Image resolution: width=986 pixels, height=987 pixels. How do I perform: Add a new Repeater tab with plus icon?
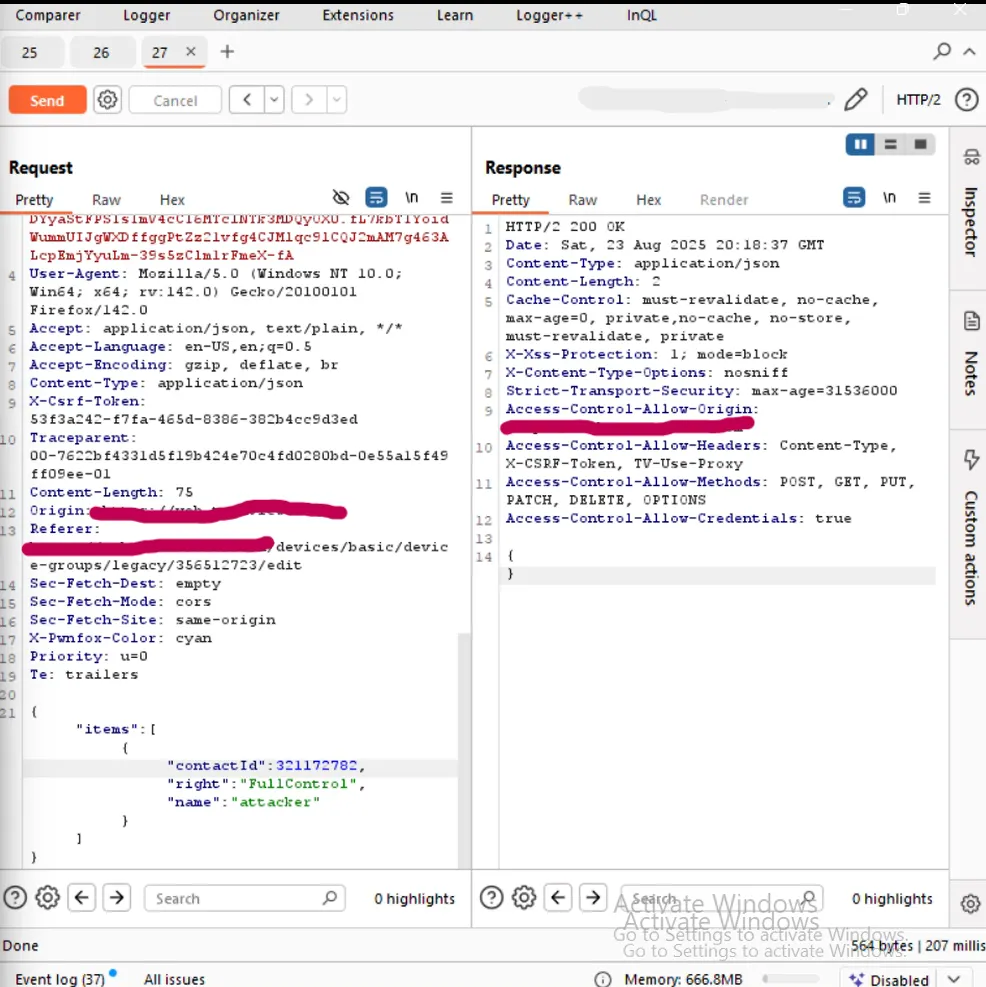(227, 52)
